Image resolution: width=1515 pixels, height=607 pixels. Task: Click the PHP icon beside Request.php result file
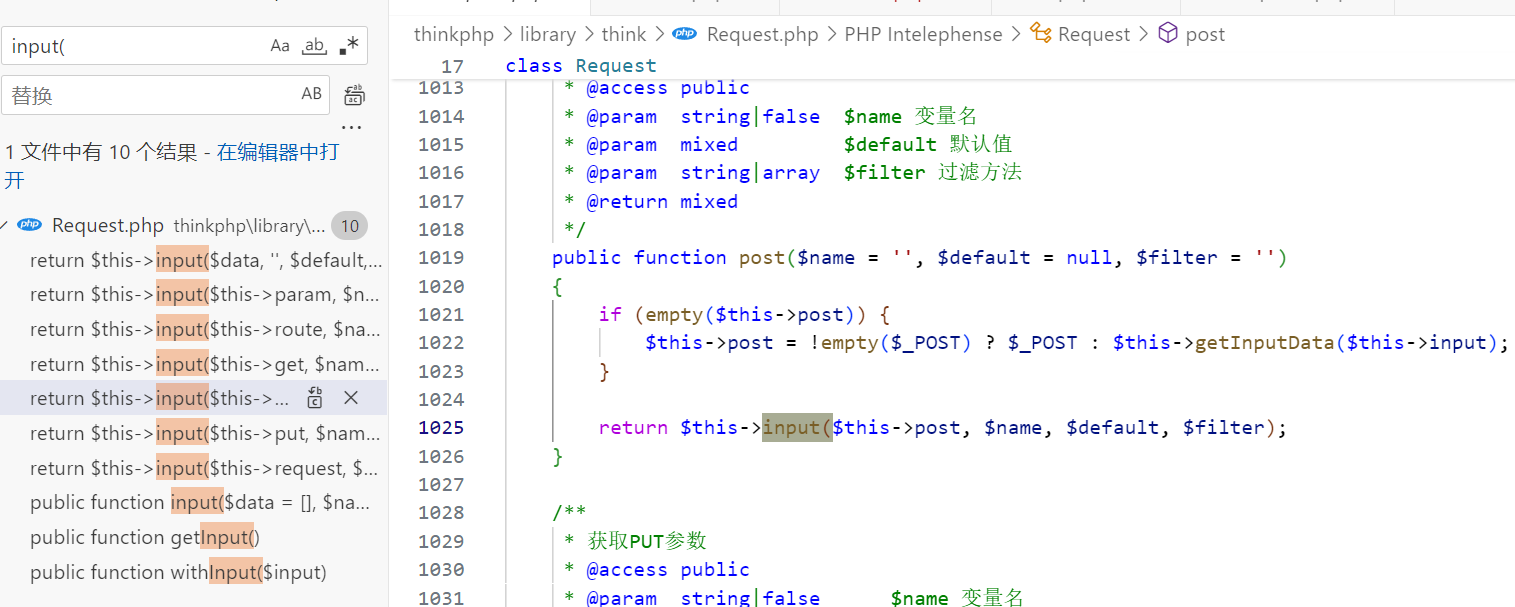pyautogui.click(x=30, y=225)
